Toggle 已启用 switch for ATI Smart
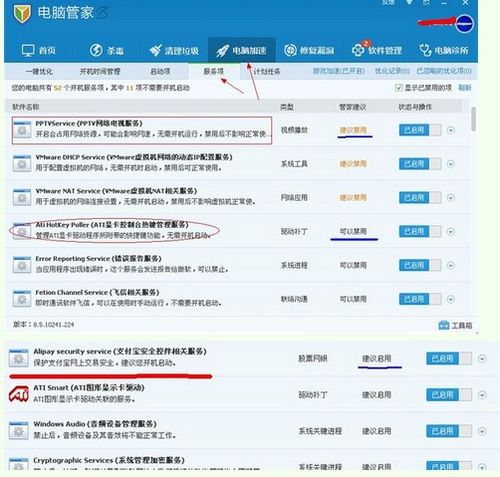The image size is (500, 477). [x=449, y=395]
